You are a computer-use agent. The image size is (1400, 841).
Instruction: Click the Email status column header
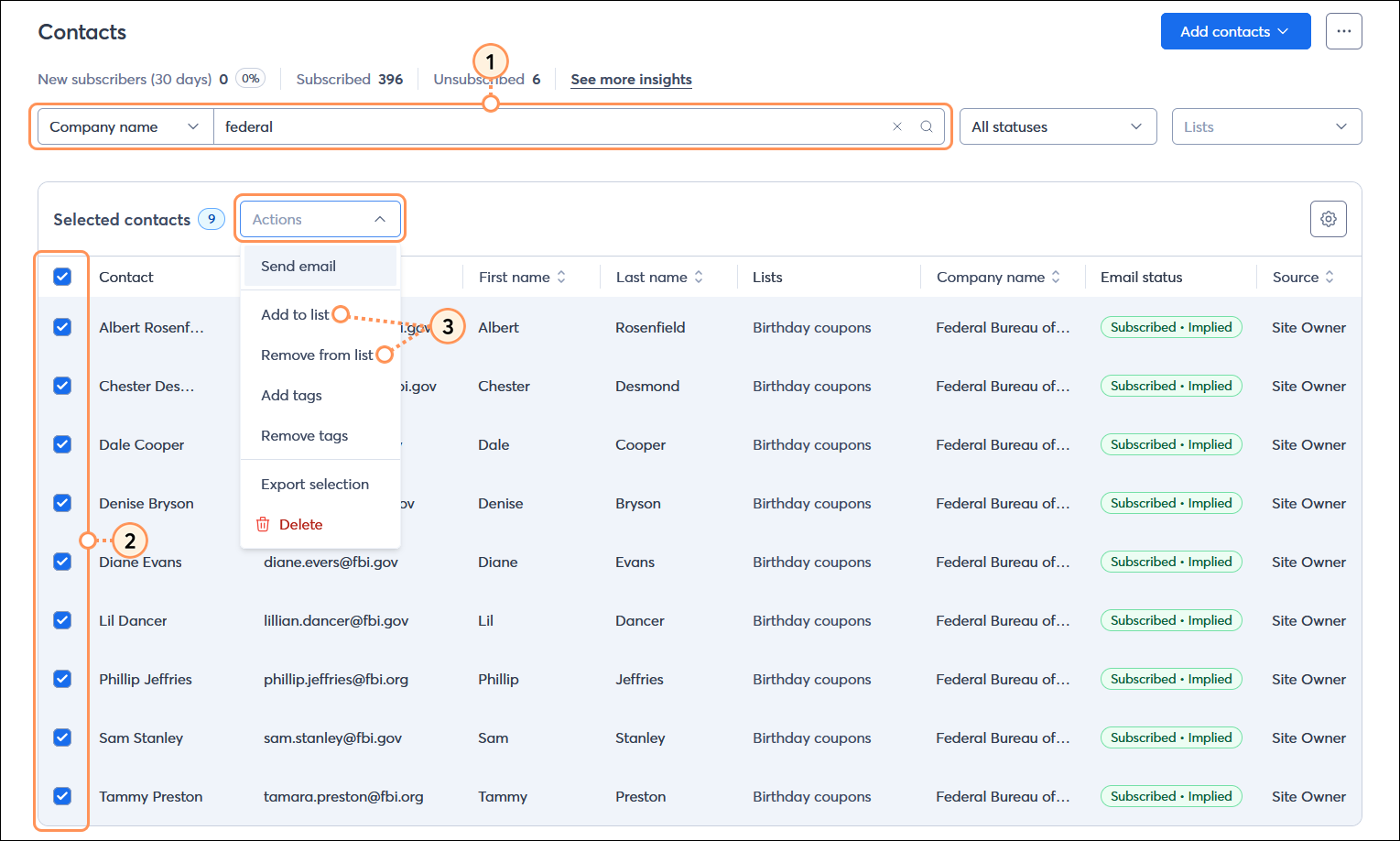1141,277
